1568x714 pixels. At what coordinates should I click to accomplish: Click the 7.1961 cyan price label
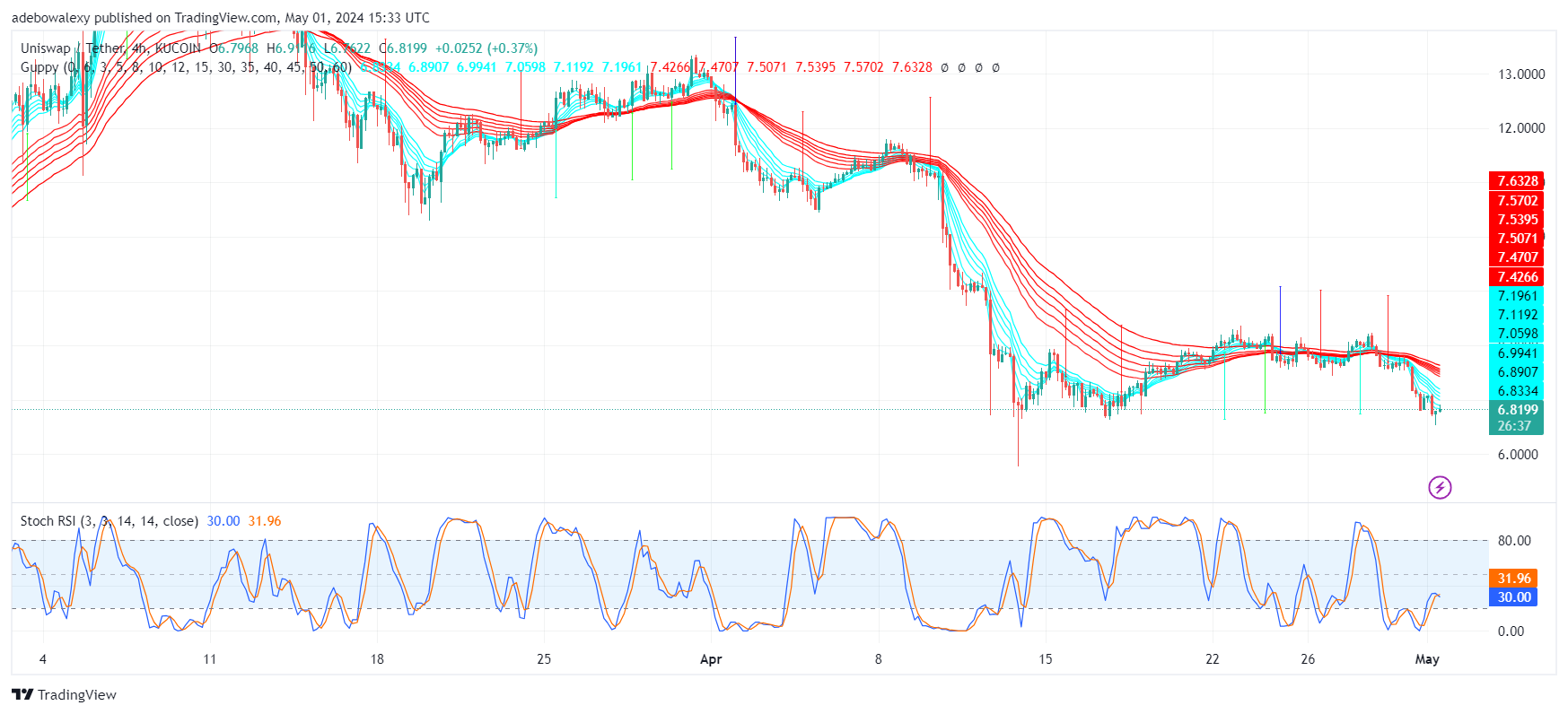tap(1516, 296)
